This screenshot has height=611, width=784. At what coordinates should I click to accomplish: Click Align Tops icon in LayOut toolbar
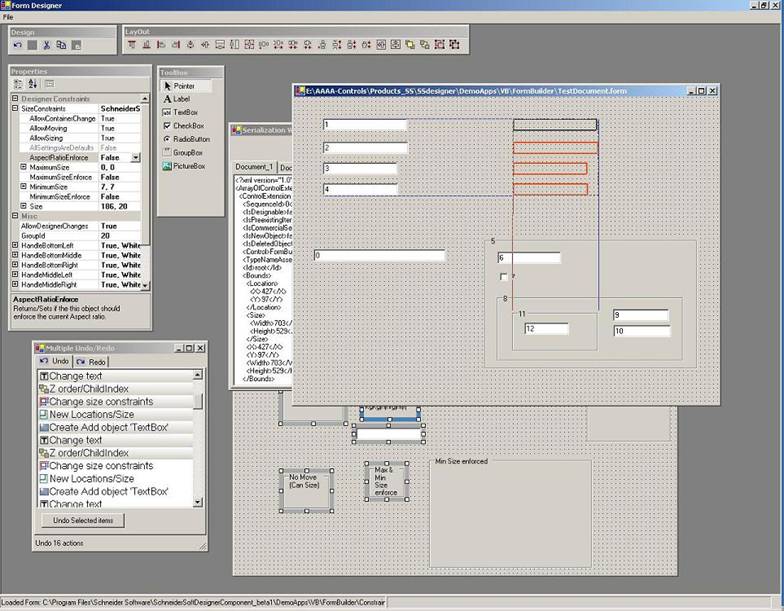tap(132, 44)
